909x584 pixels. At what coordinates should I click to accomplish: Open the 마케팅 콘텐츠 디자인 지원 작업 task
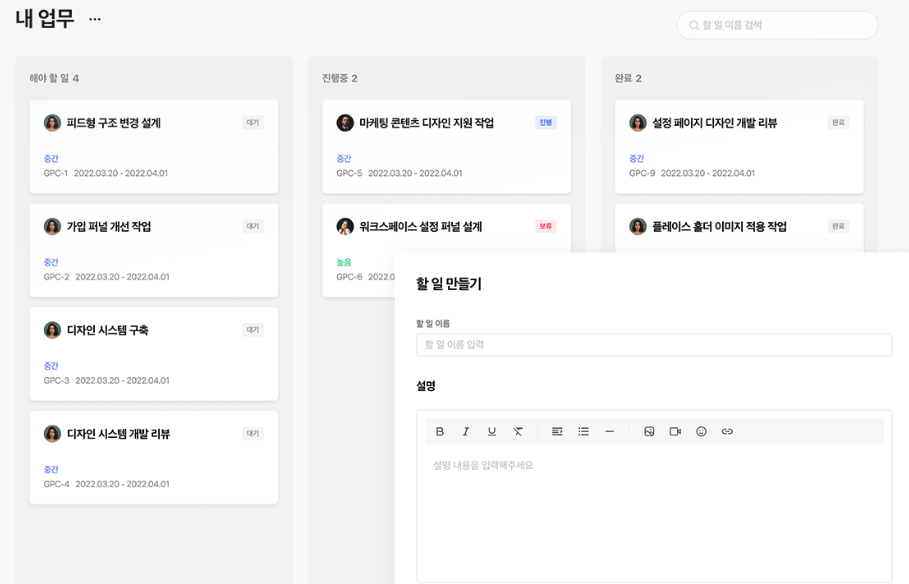[x=426, y=123]
